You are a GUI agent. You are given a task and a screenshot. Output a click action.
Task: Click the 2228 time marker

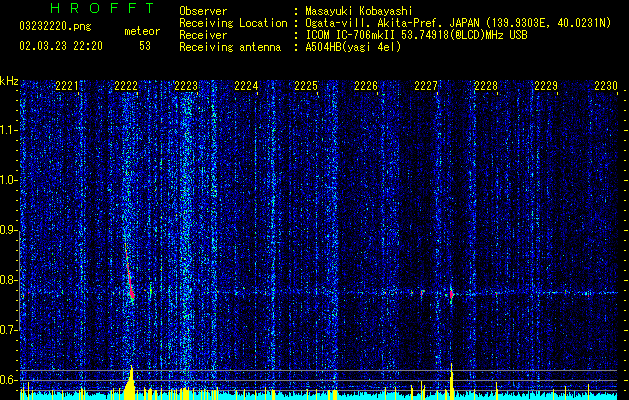[x=486, y=86]
